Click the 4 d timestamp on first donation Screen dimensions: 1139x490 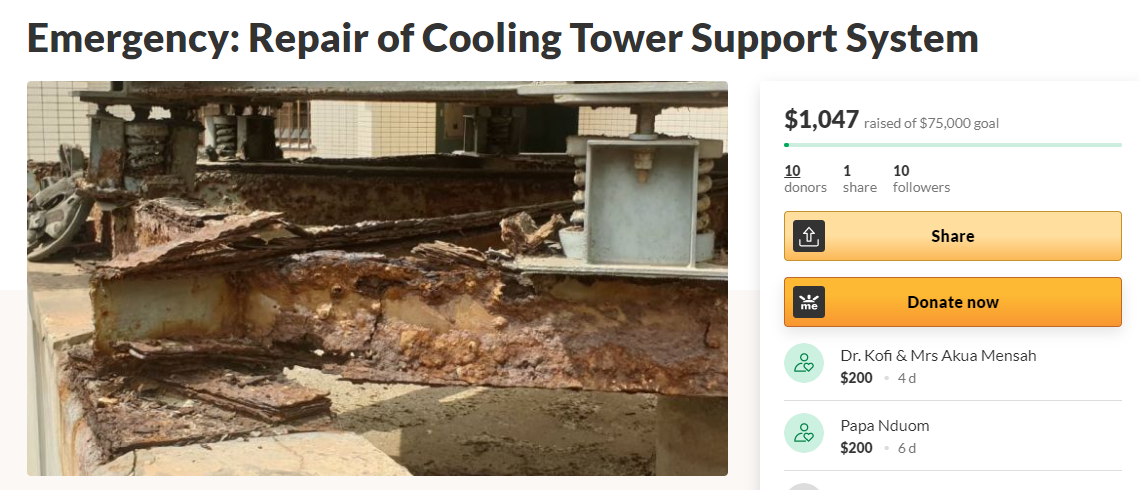907,378
